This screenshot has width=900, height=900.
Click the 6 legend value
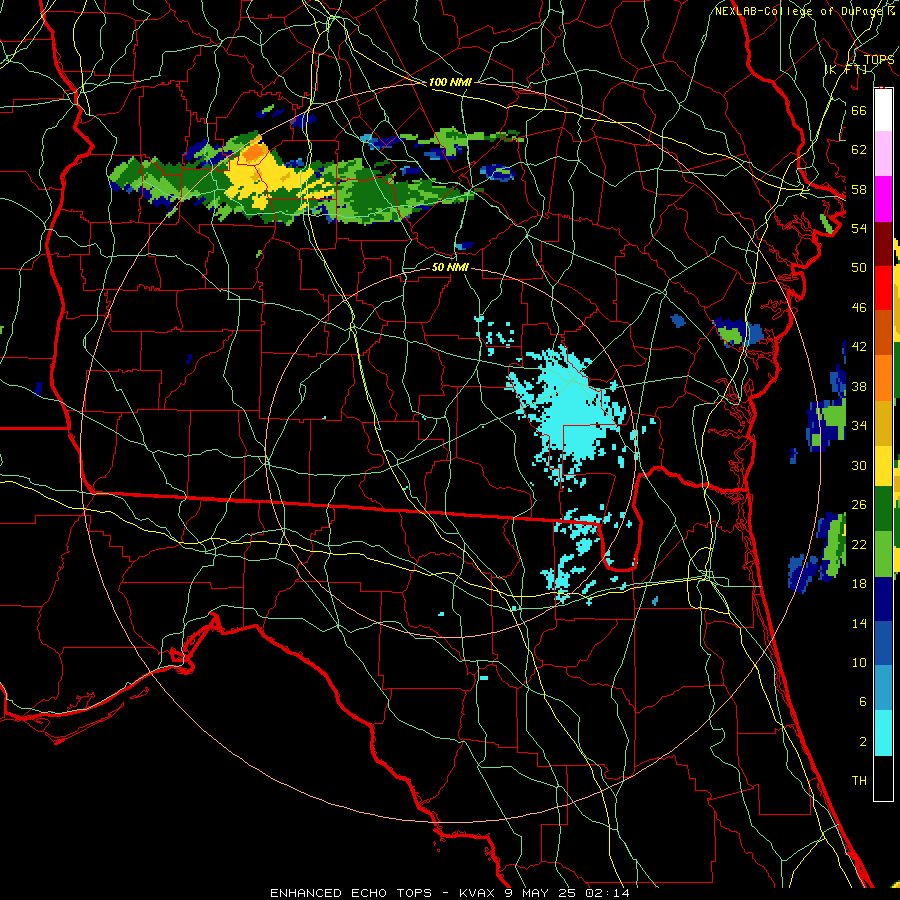(x=862, y=701)
